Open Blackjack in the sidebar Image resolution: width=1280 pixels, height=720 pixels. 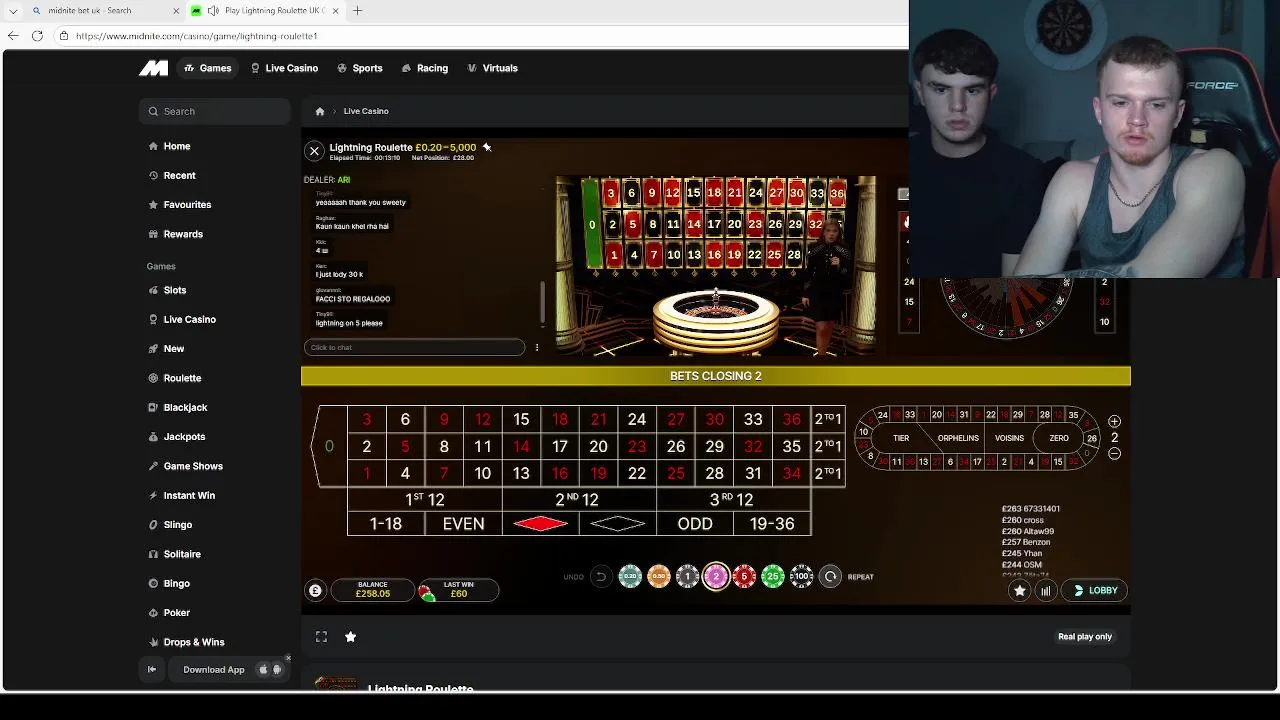(177, 407)
